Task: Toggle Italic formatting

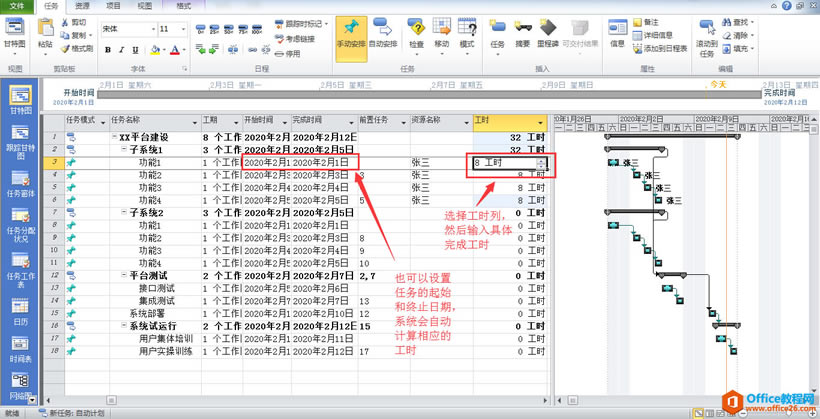Action: 122,49
